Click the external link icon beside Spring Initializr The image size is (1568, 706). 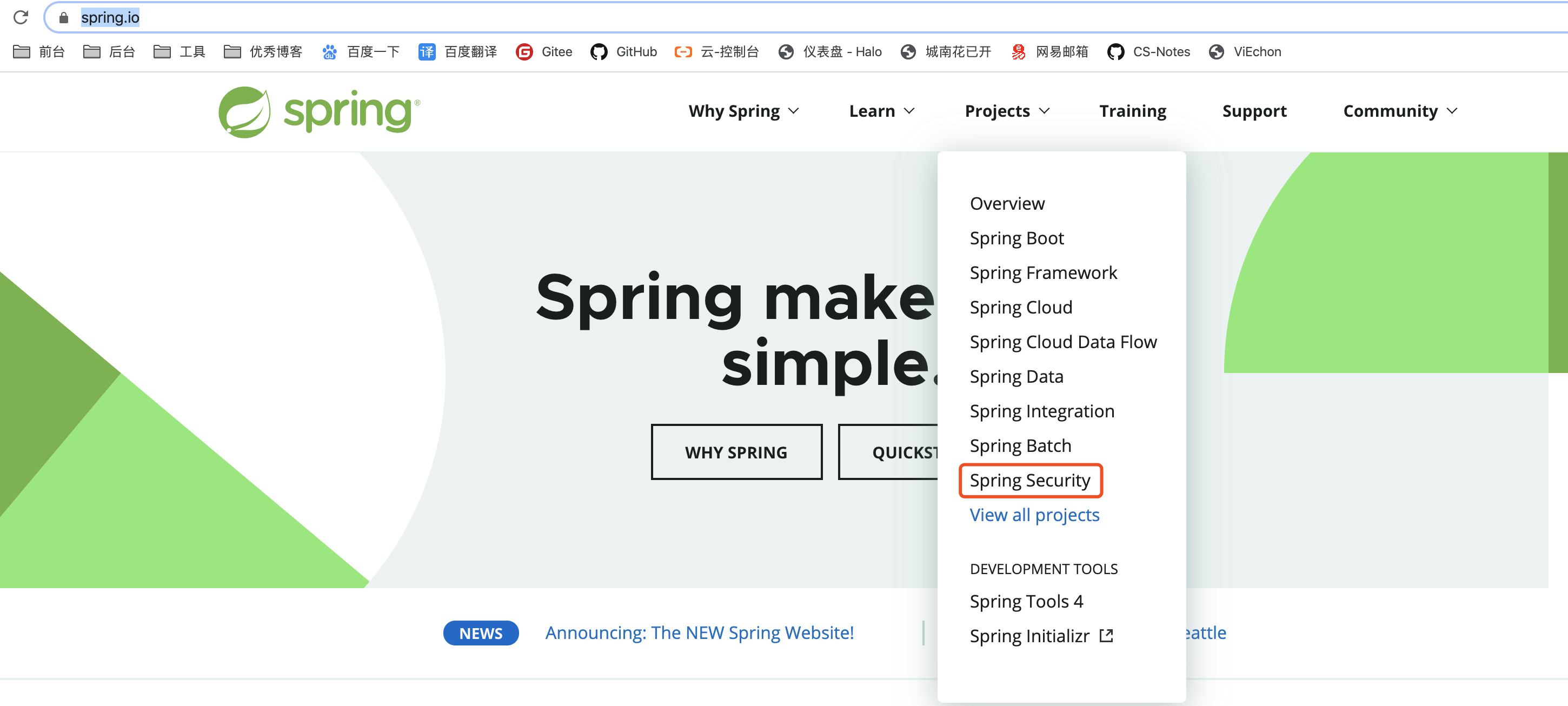click(1106, 636)
